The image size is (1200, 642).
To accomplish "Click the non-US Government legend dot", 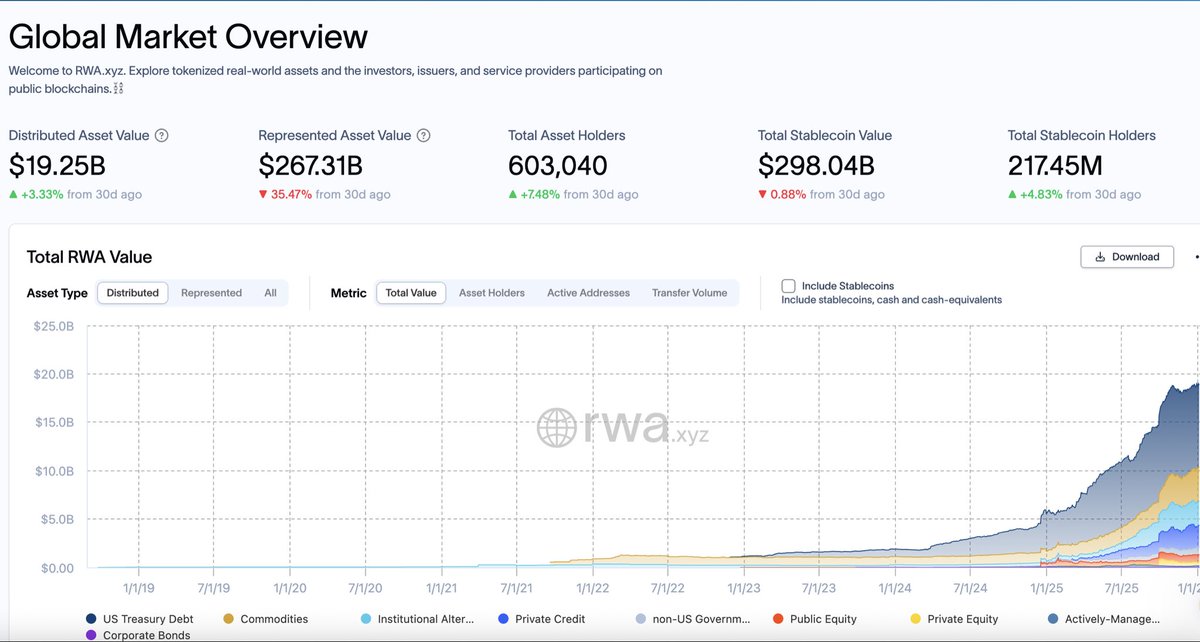I will pyautogui.click(x=641, y=619).
